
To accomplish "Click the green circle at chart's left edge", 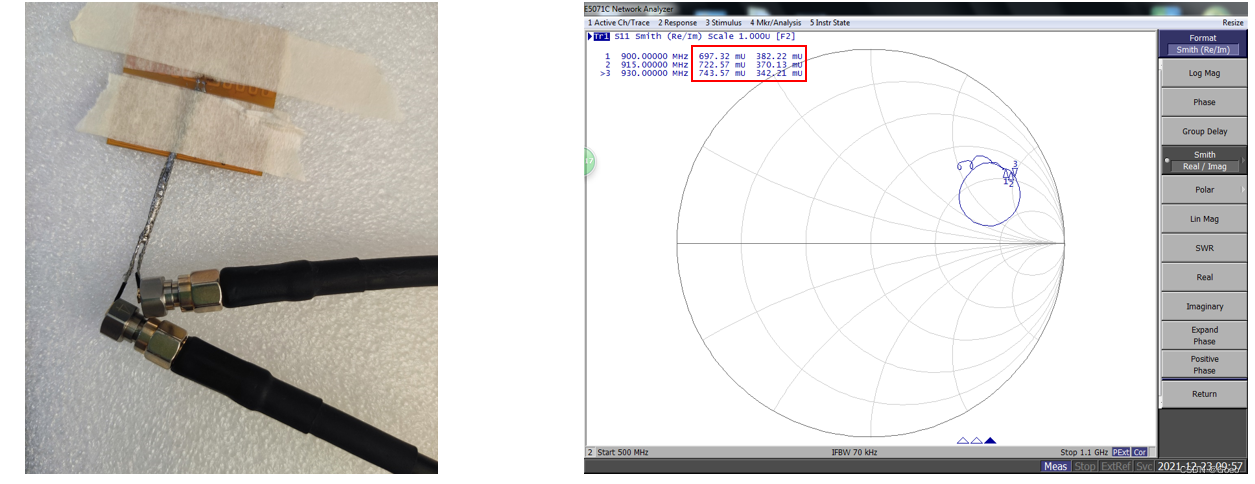I will point(589,160).
